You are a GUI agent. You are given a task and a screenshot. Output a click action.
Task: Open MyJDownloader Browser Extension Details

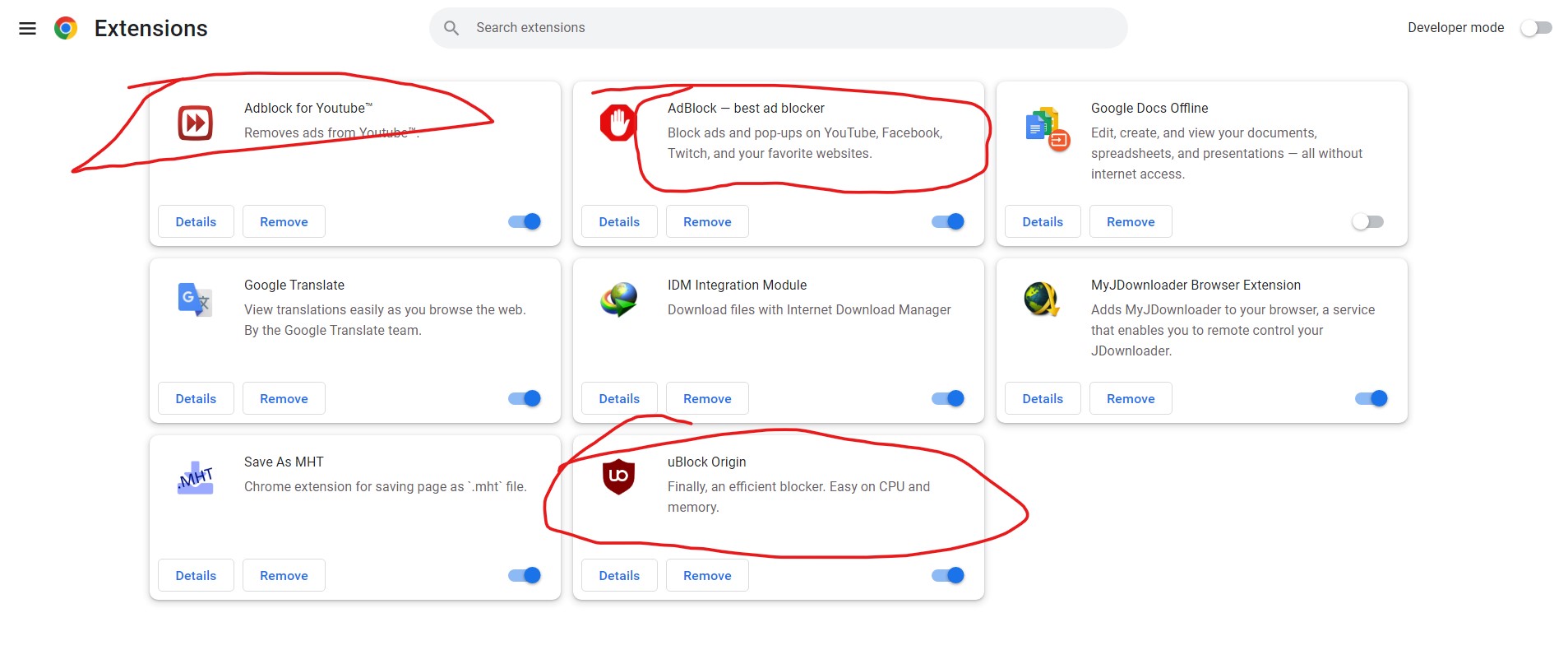(1043, 398)
